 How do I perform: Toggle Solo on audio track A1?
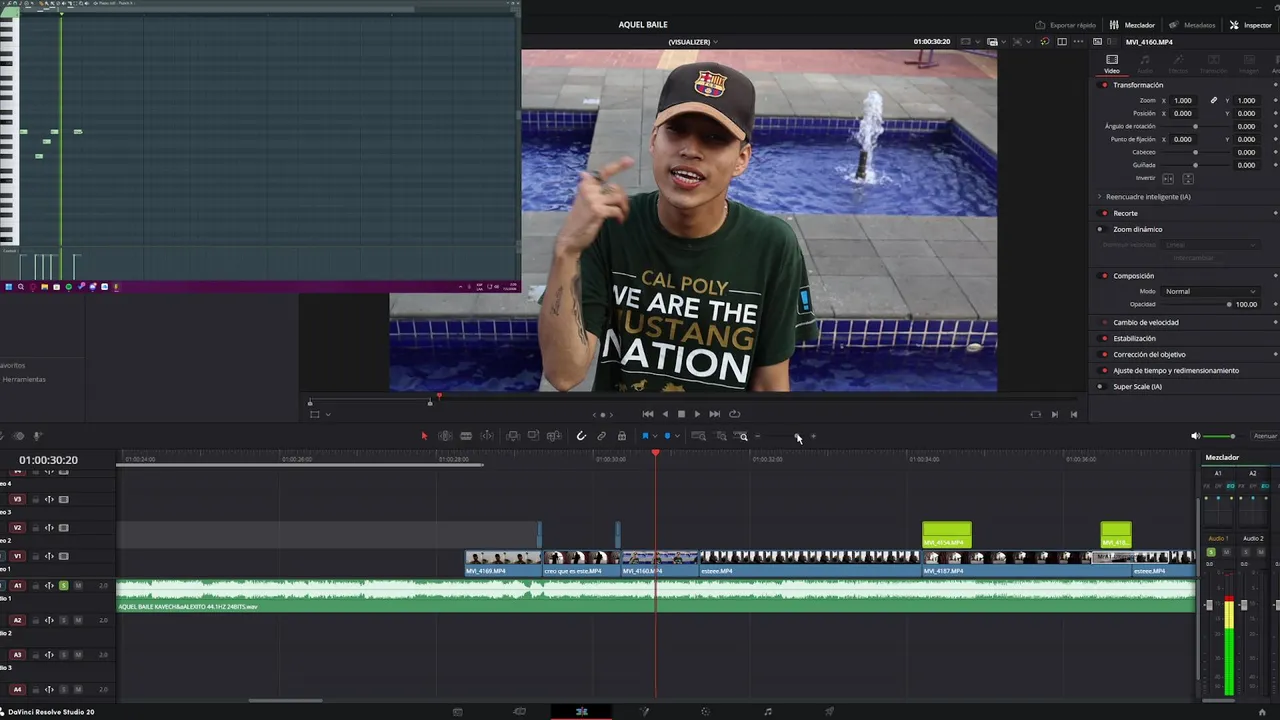click(64, 585)
